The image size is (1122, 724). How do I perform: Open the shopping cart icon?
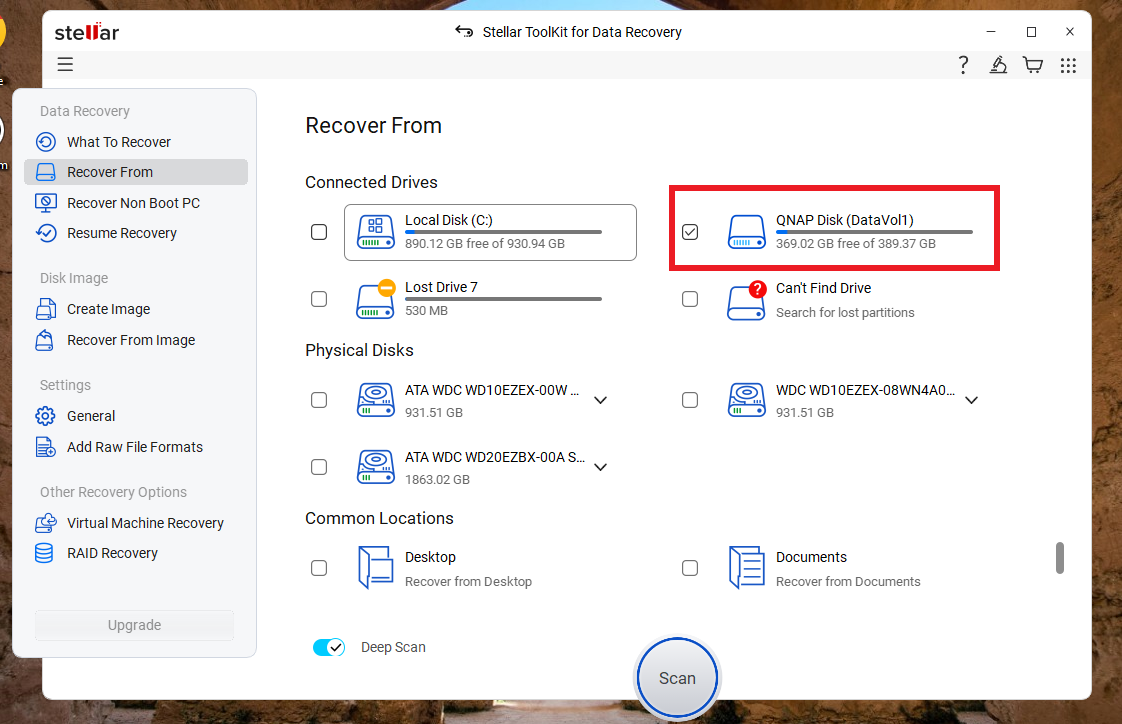point(1033,65)
